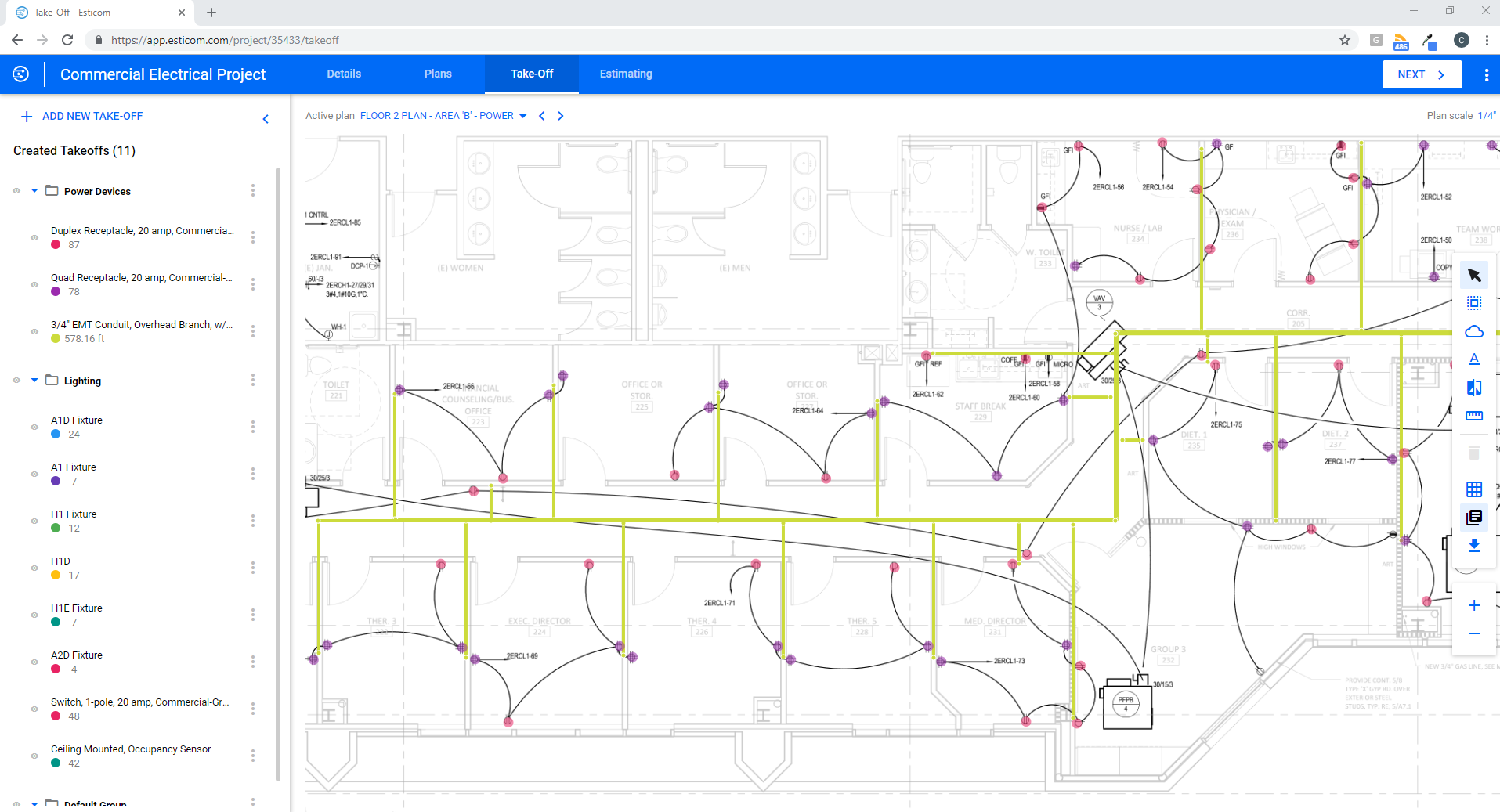Image resolution: width=1500 pixels, height=812 pixels.
Task: Click the red Duplex Receptacle color dot
Action: click(56, 244)
